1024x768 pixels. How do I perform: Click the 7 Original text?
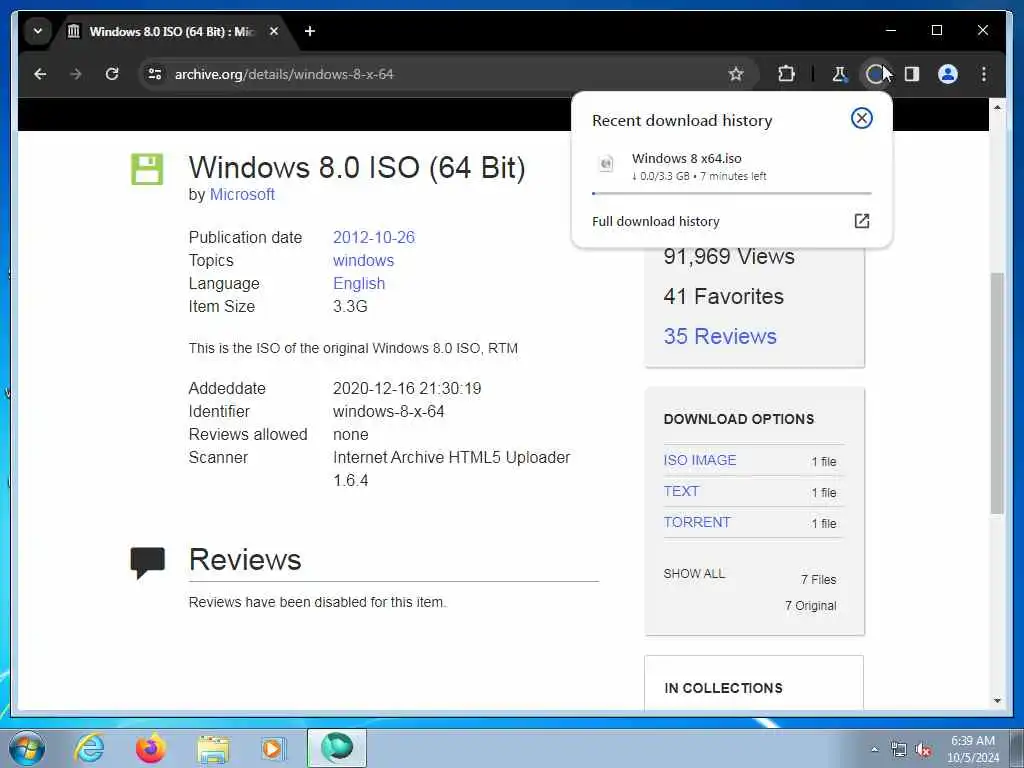(x=810, y=605)
